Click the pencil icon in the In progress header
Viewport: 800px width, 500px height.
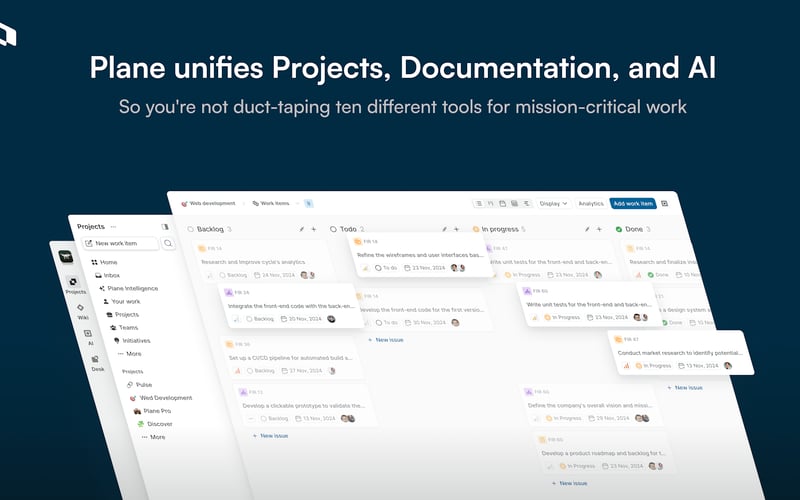click(x=587, y=229)
